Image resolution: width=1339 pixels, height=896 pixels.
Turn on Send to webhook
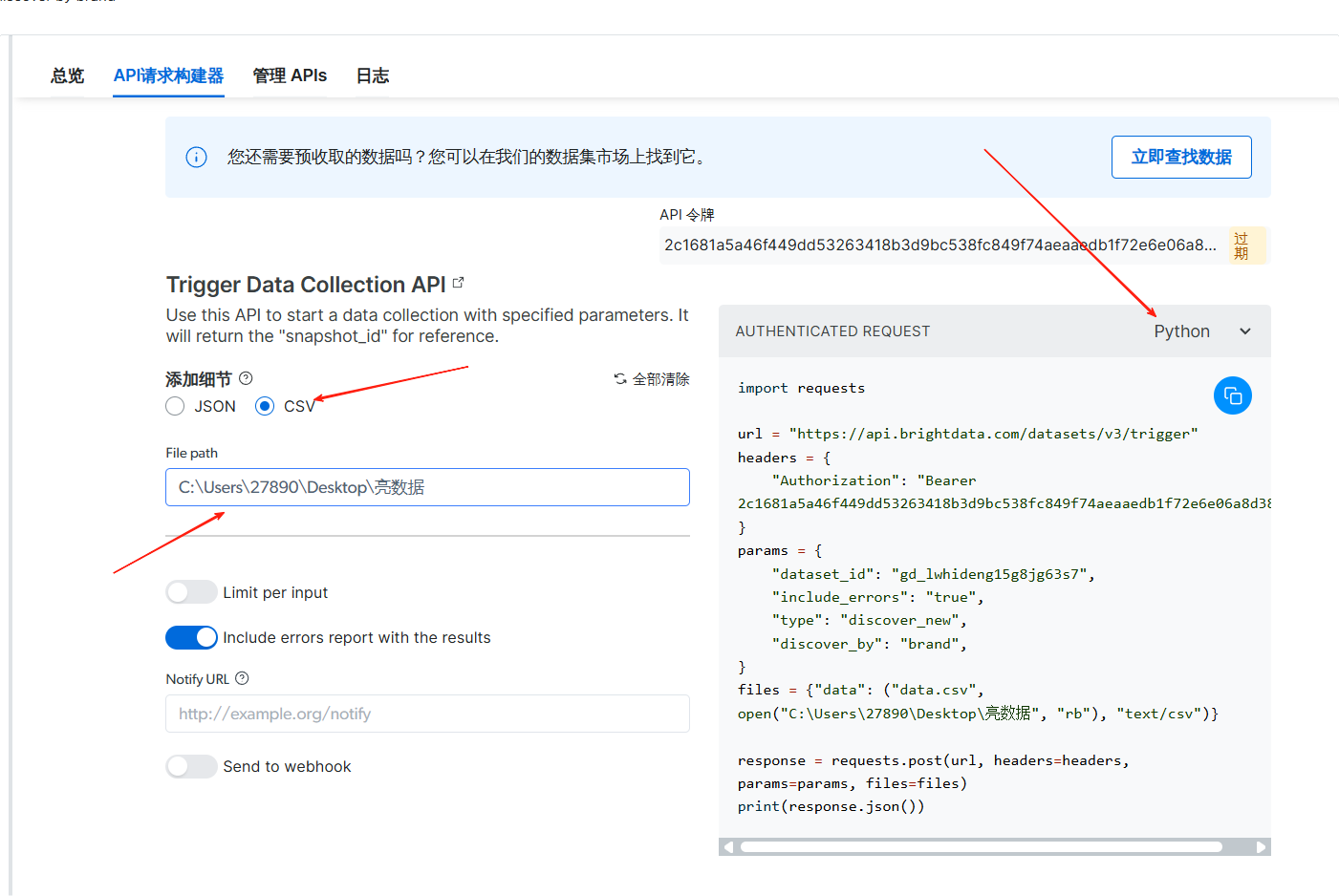pos(191,766)
